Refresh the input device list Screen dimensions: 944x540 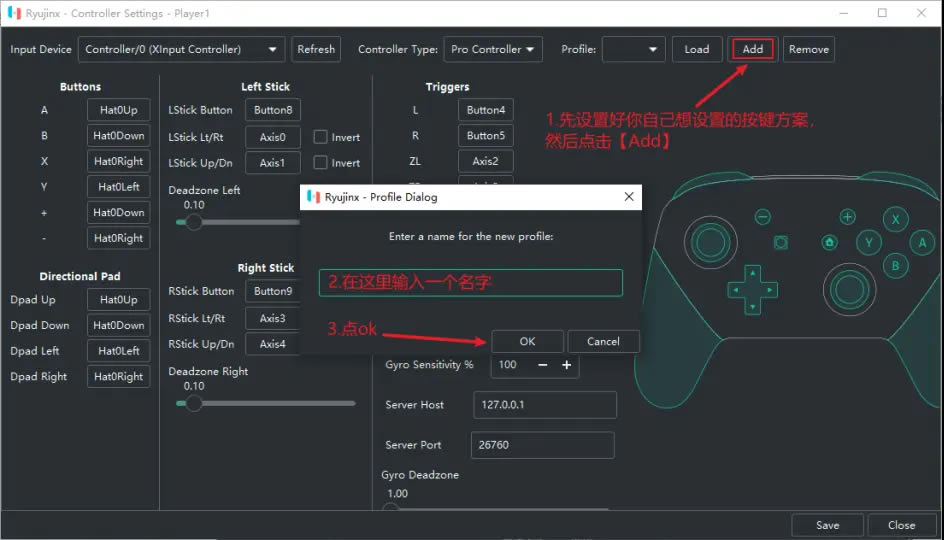[316, 49]
